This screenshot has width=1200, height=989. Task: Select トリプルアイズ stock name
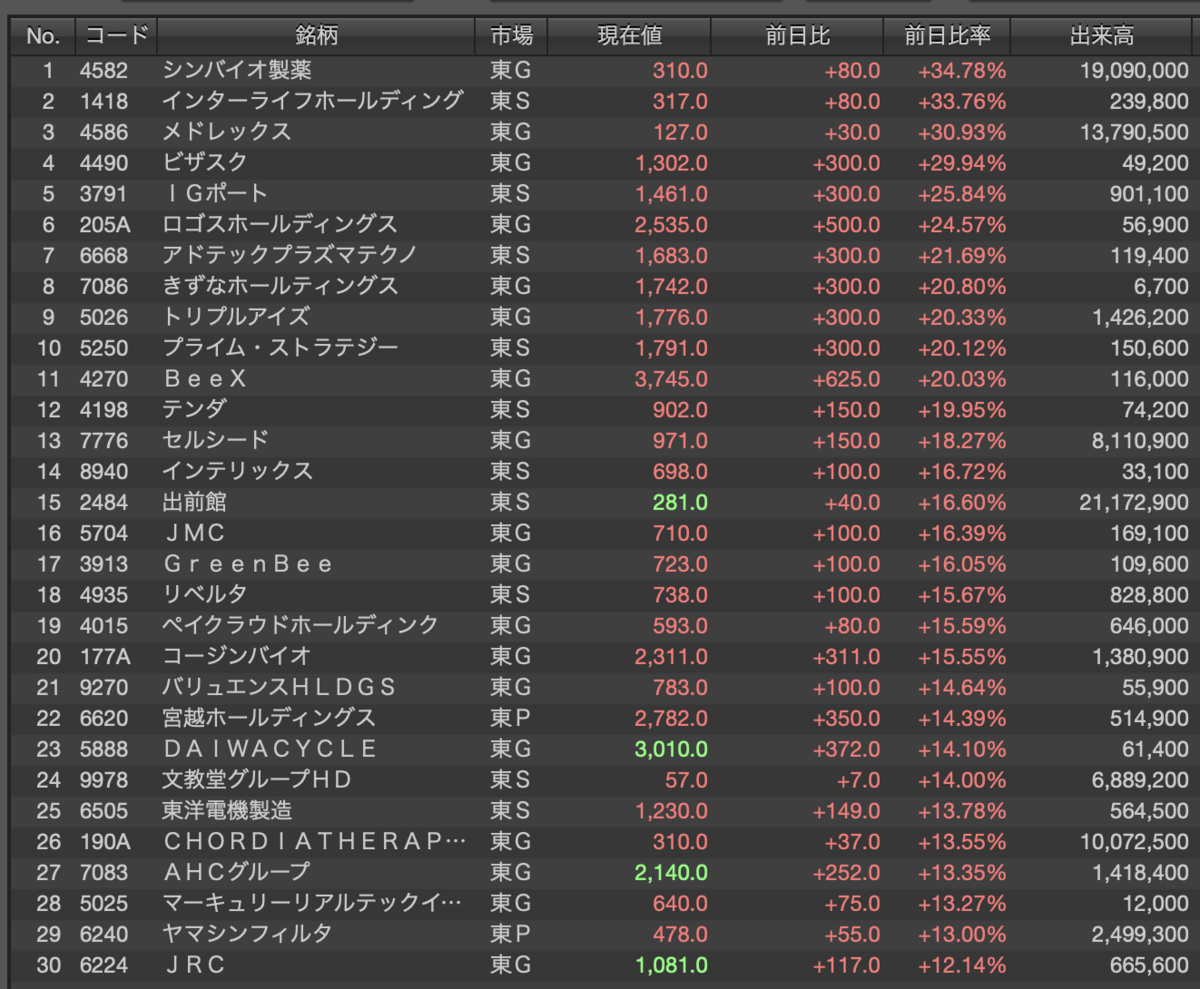[x=236, y=317]
